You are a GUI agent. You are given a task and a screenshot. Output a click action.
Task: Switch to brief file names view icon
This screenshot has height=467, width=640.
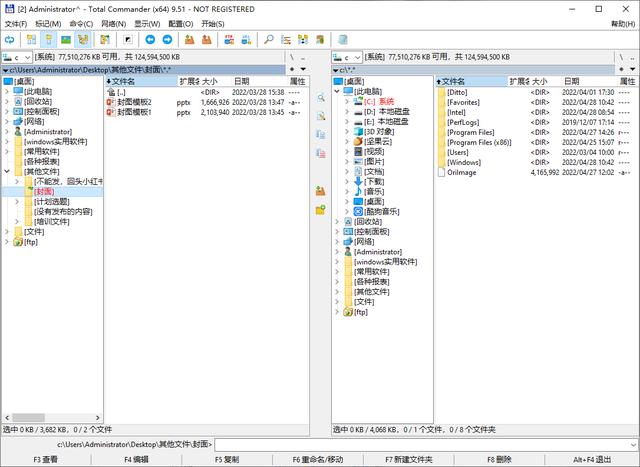31,40
